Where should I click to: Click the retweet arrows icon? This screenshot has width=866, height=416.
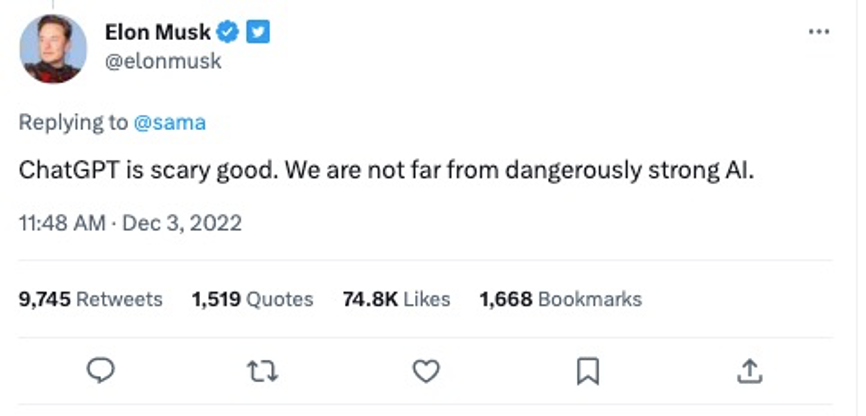pos(262,371)
